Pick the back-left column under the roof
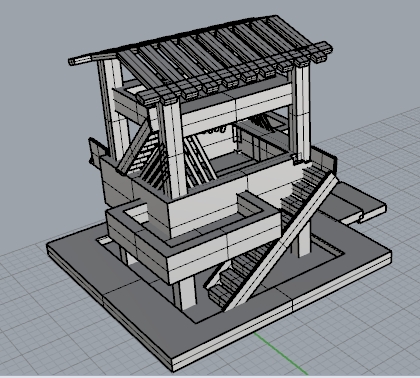 (113, 108)
